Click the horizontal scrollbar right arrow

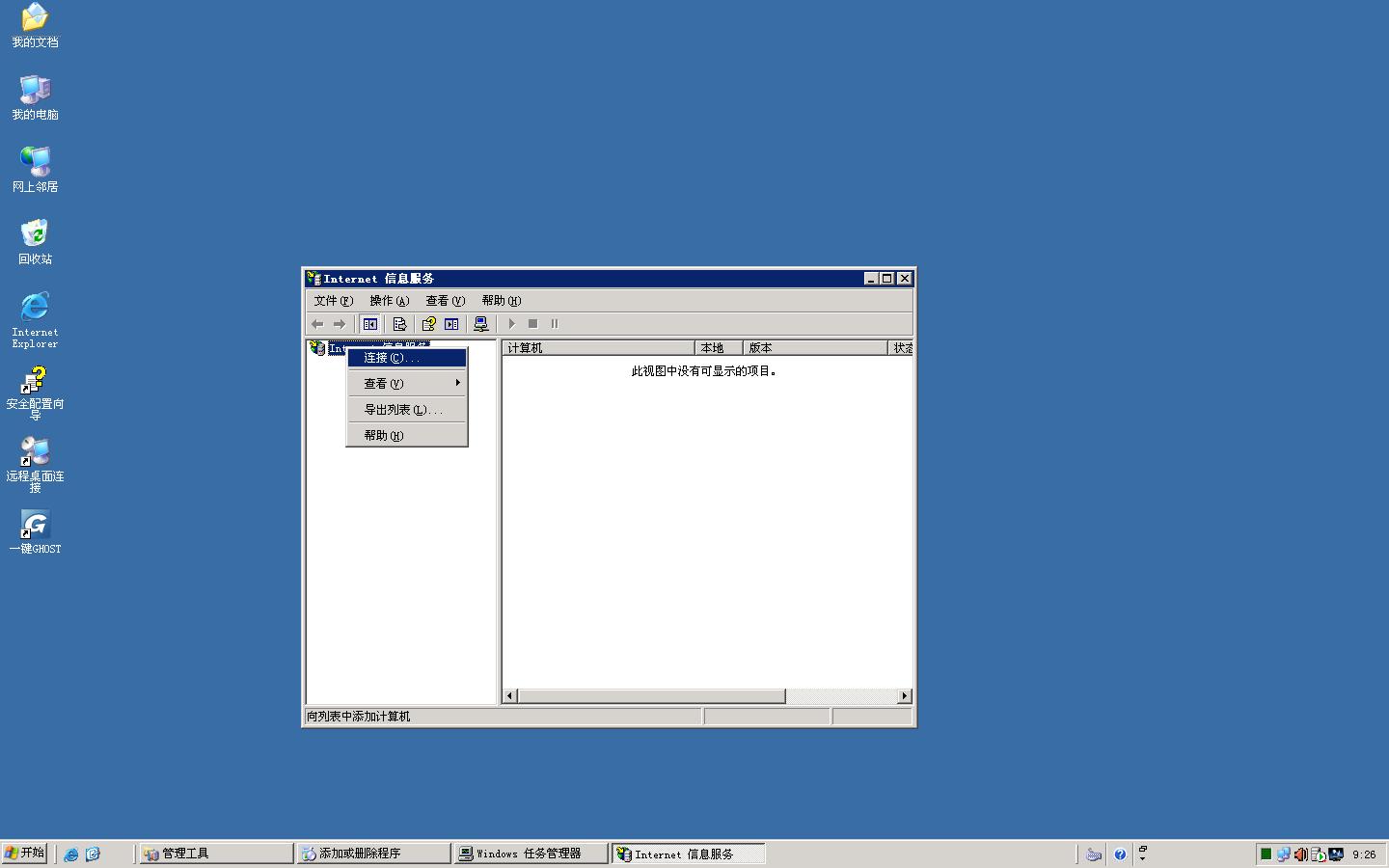[904, 696]
